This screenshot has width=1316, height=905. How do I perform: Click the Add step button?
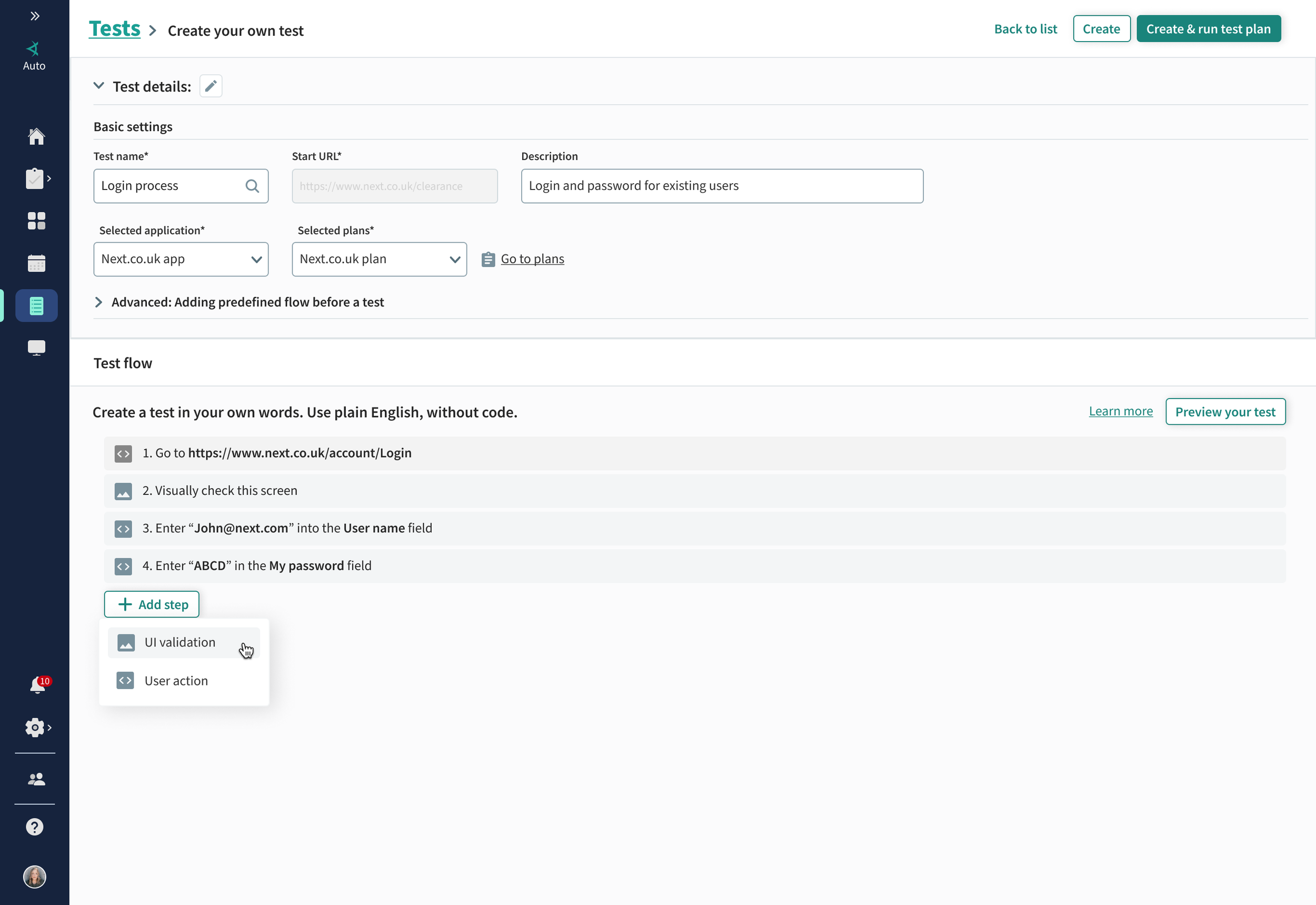click(x=152, y=604)
